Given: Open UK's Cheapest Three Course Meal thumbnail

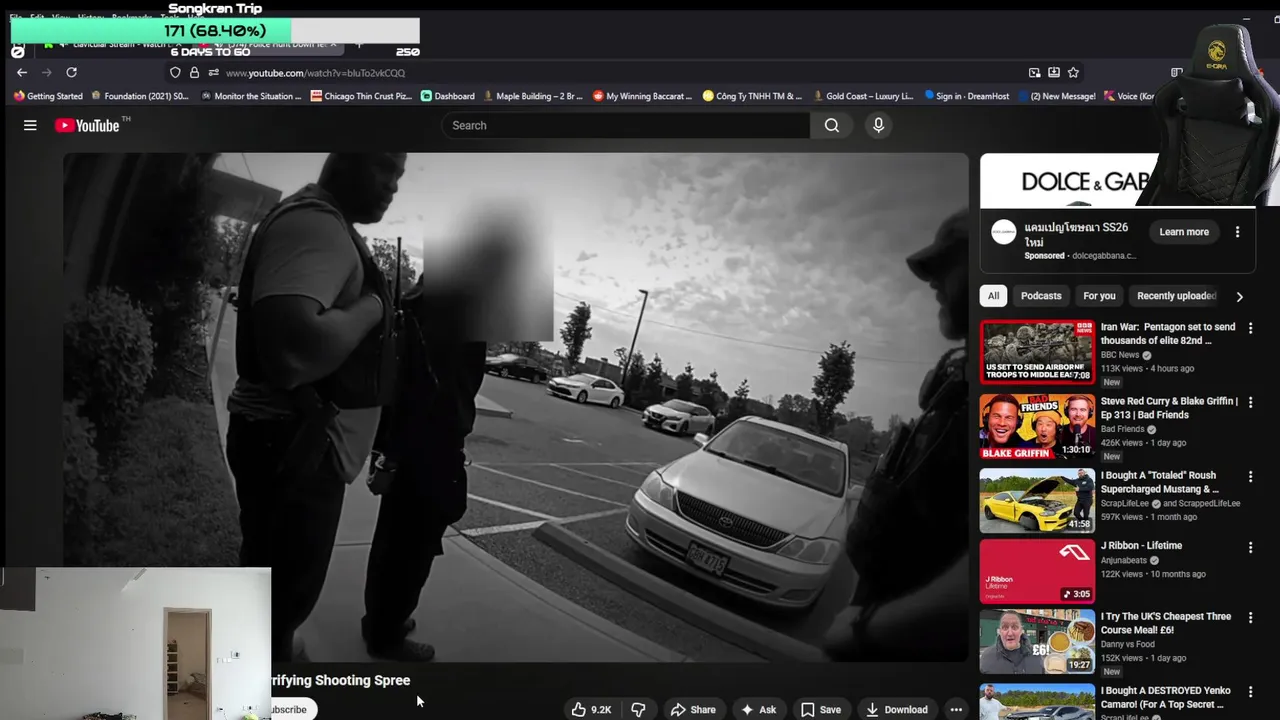Looking at the screenshot, I should (1037, 642).
